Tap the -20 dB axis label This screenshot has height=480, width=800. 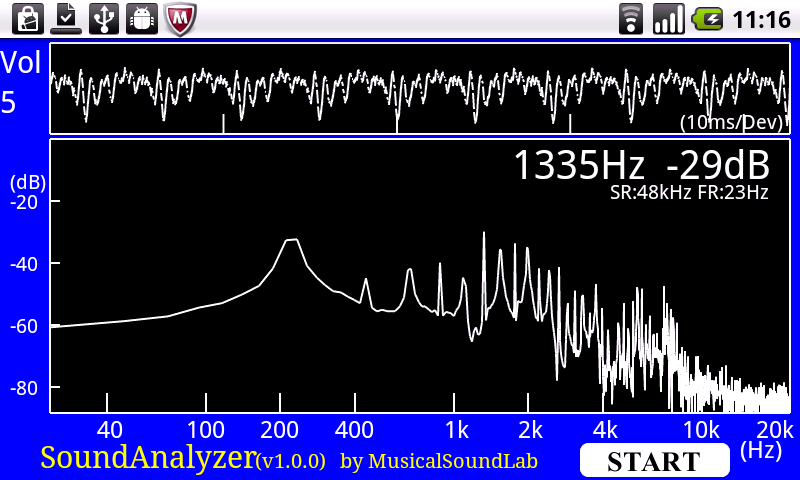(24, 203)
